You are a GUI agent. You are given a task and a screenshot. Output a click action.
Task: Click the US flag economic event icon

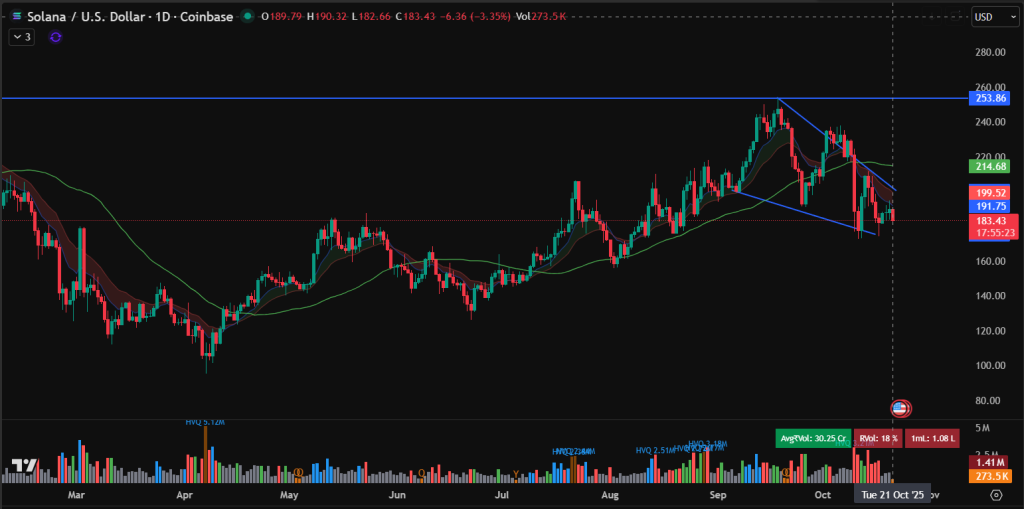[x=900, y=409]
